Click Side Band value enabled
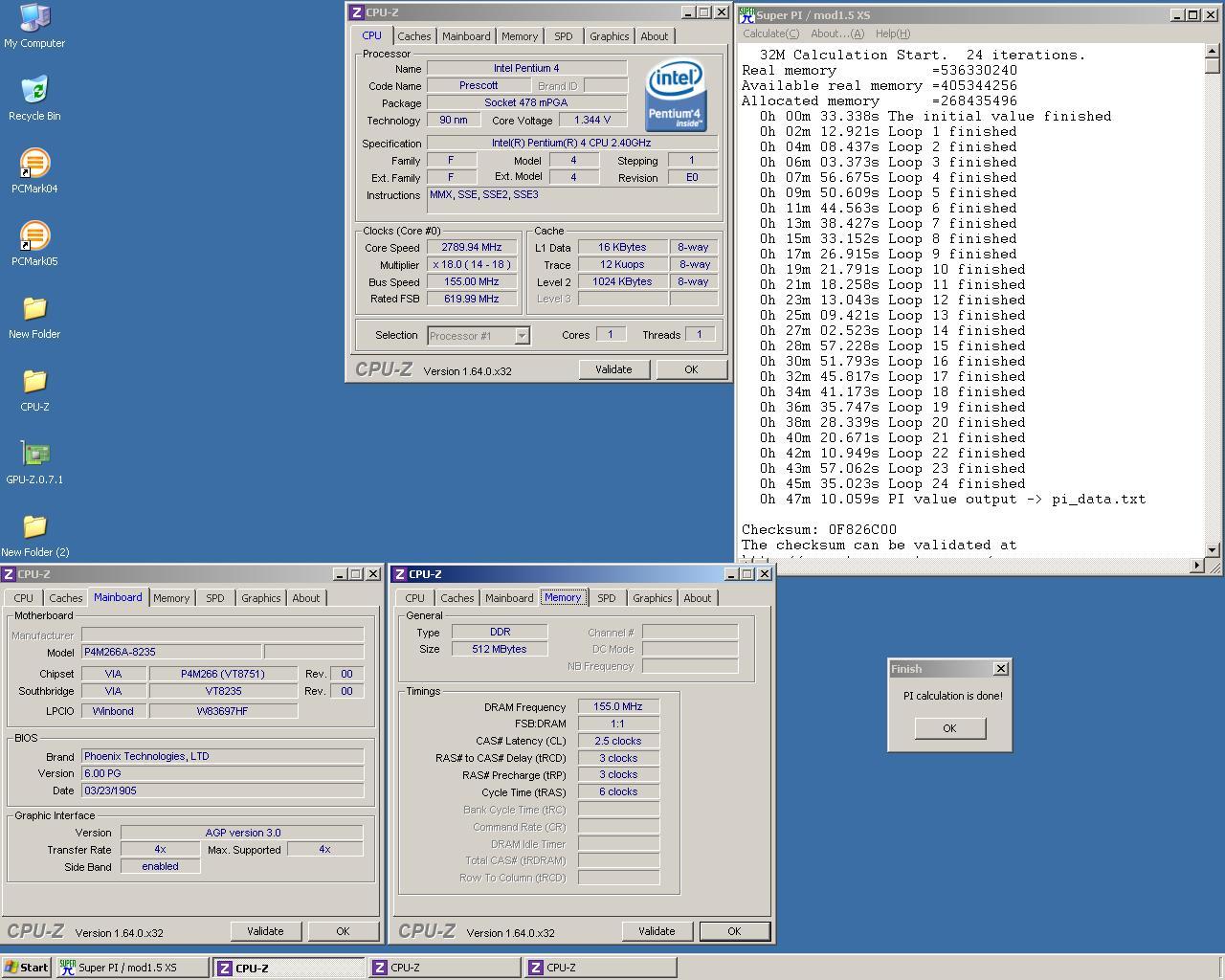The image size is (1225, 980). (x=160, y=866)
